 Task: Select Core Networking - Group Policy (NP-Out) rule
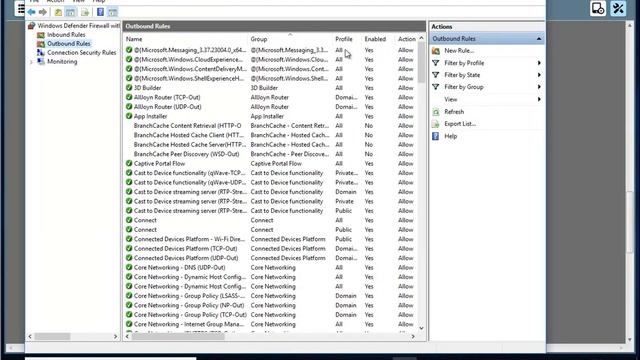point(271,305)
